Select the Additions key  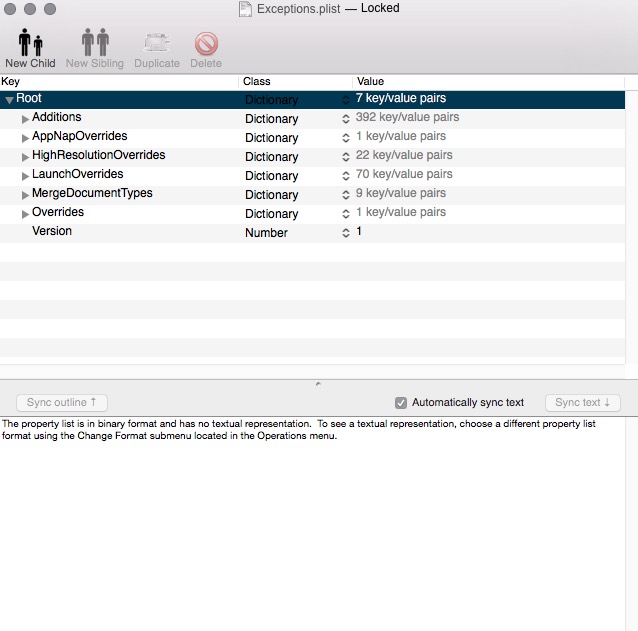click(57, 117)
